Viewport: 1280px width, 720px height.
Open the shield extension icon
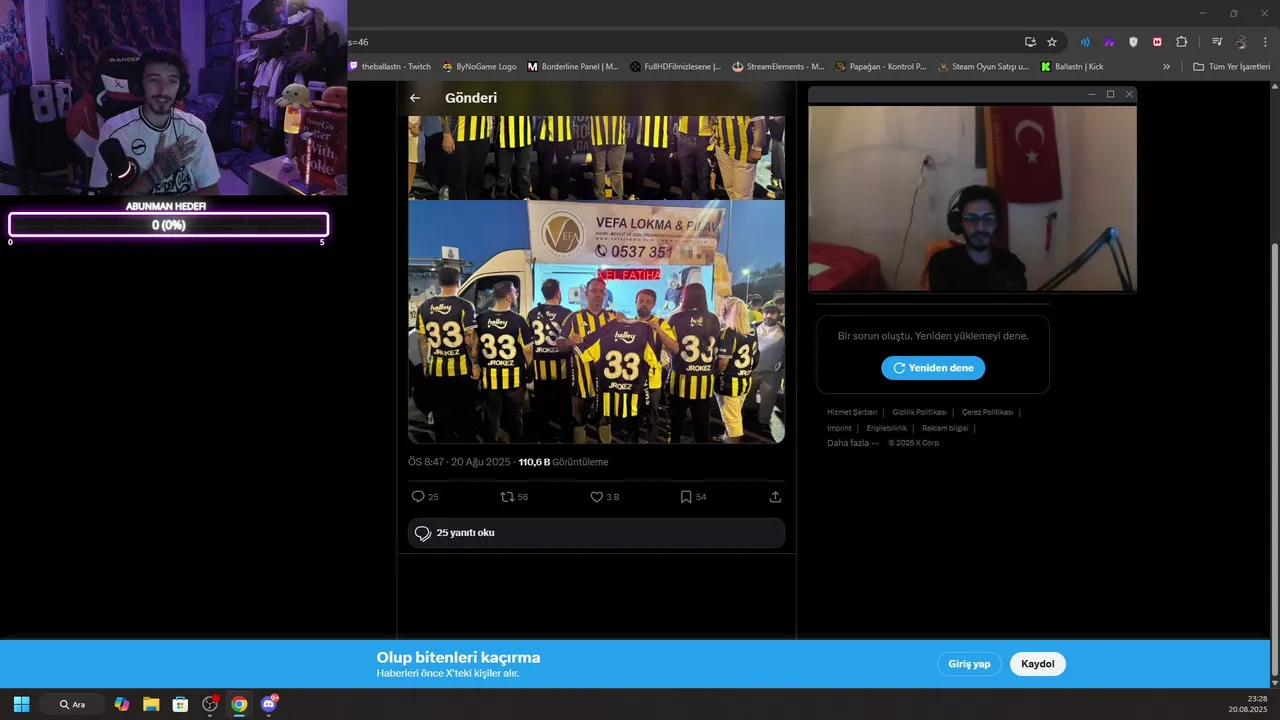[1133, 42]
